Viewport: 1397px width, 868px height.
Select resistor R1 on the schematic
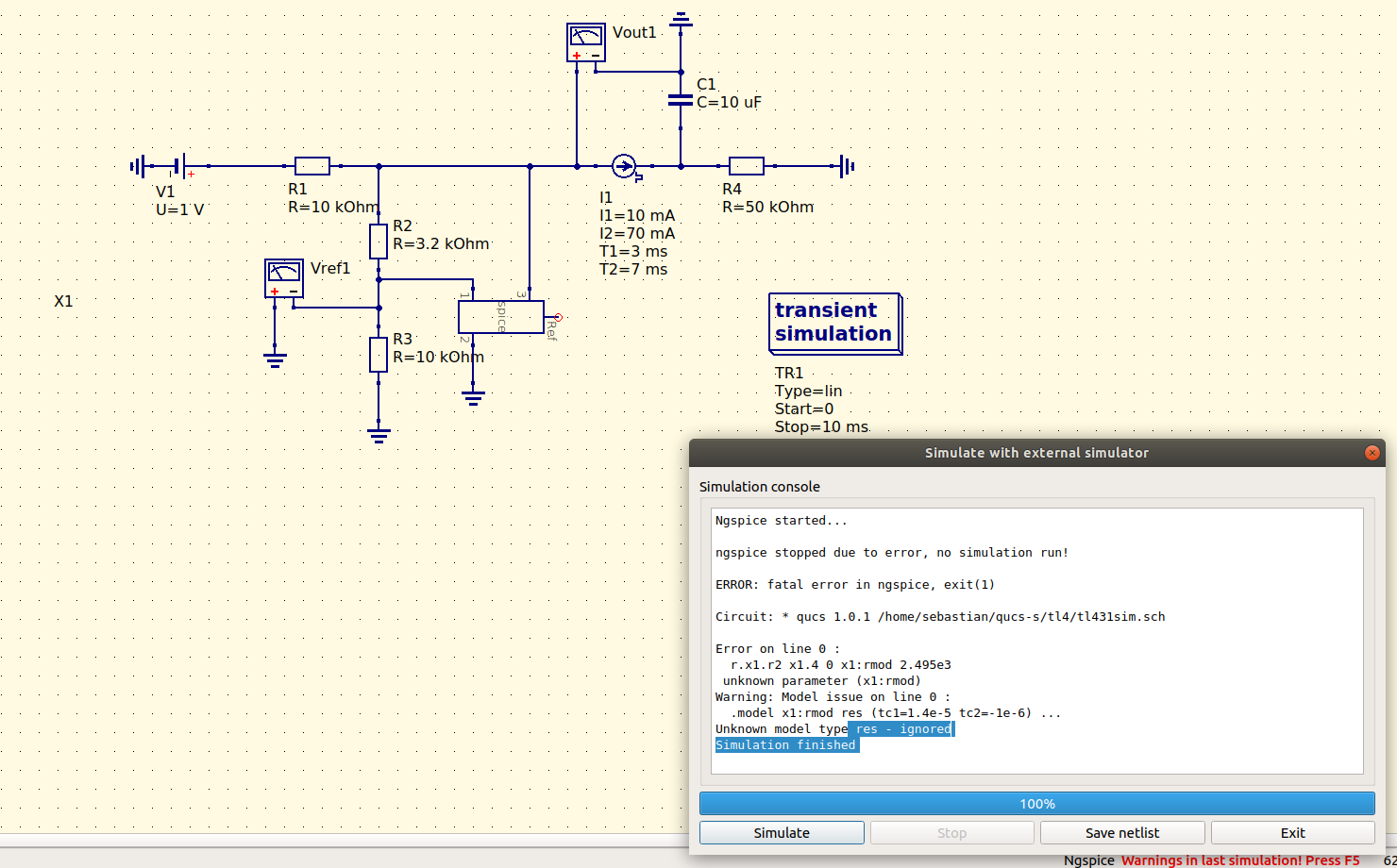pos(312,165)
